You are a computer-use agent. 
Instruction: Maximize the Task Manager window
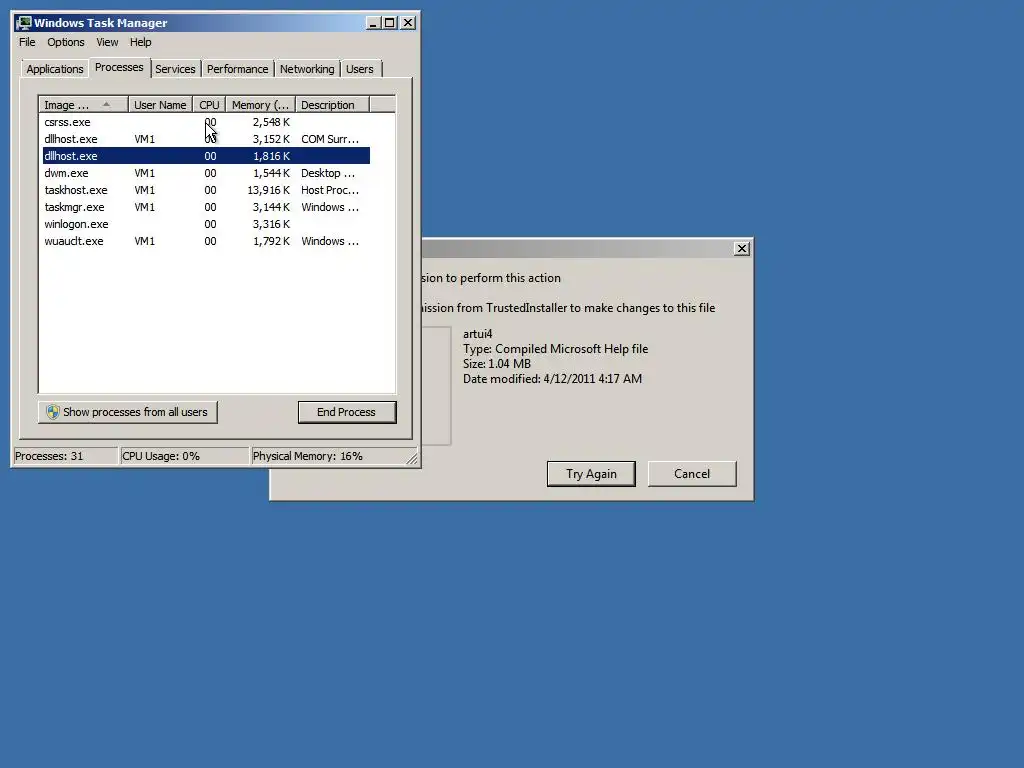390,23
